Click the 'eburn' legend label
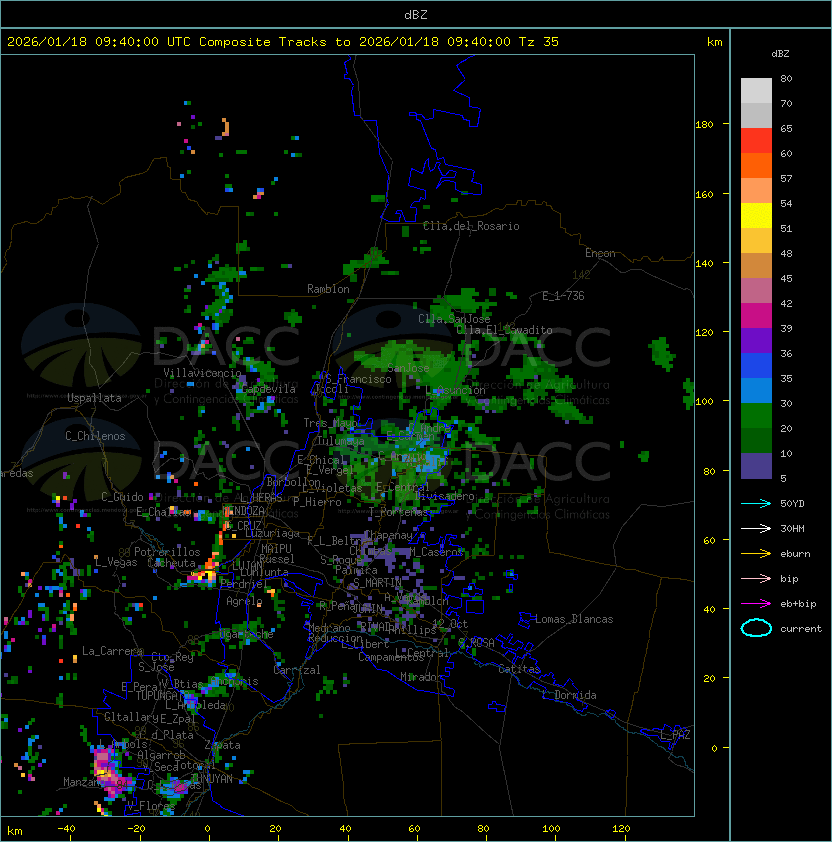The height and width of the screenshot is (842, 832). pyautogui.click(x=795, y=554)
